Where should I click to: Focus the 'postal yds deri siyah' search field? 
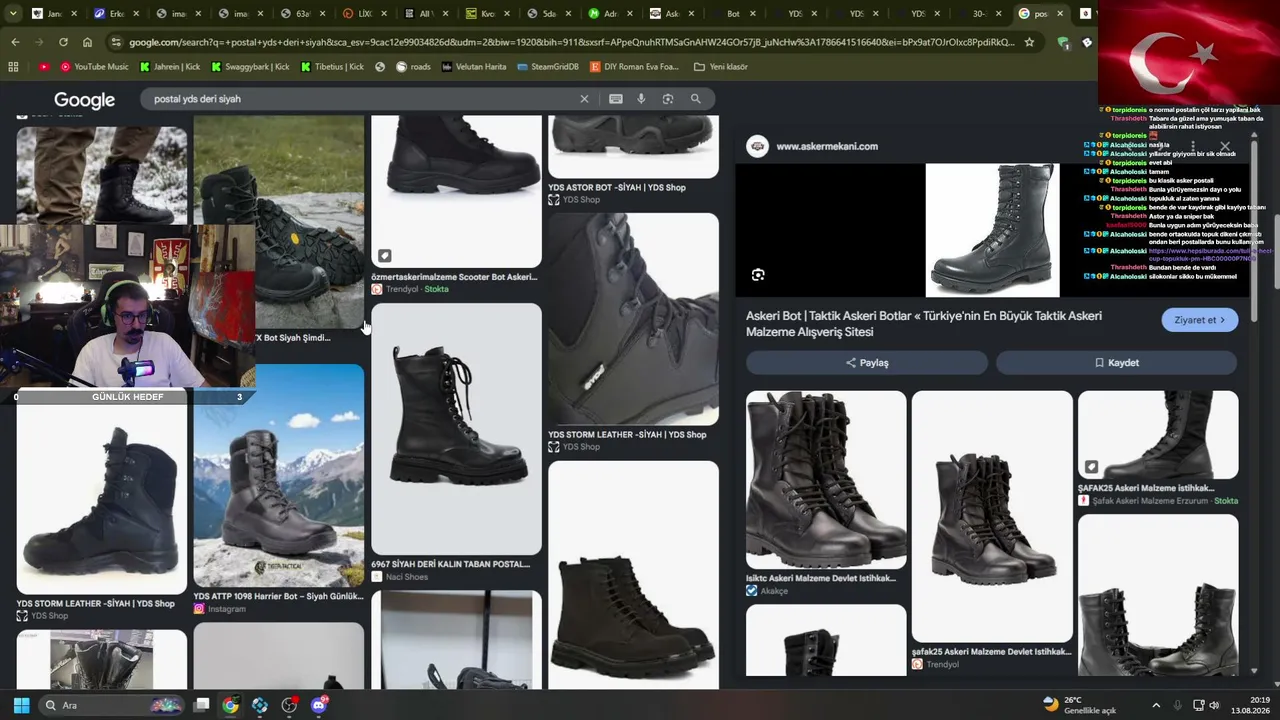coord(360,99)
